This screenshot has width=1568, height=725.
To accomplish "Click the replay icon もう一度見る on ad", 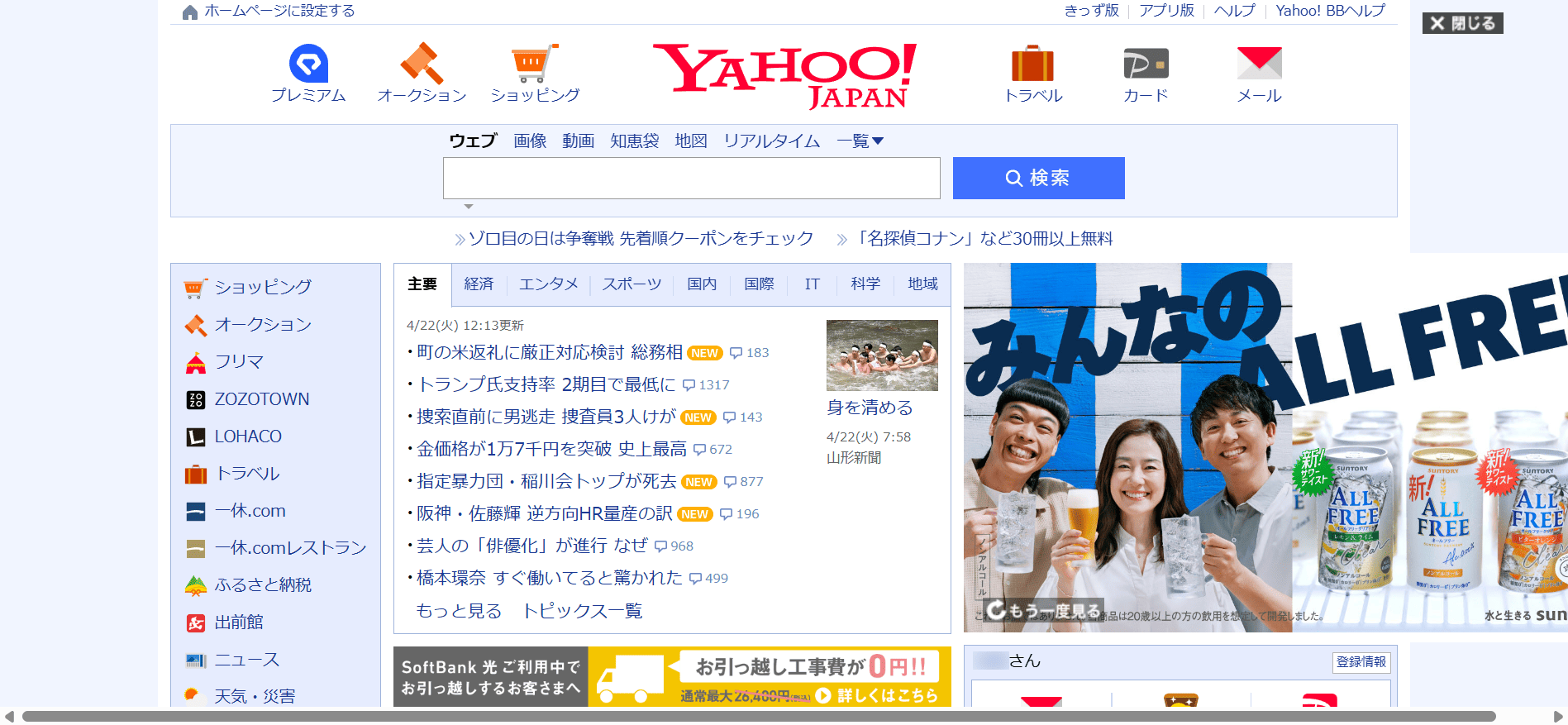I will (x=1043, y=610).
